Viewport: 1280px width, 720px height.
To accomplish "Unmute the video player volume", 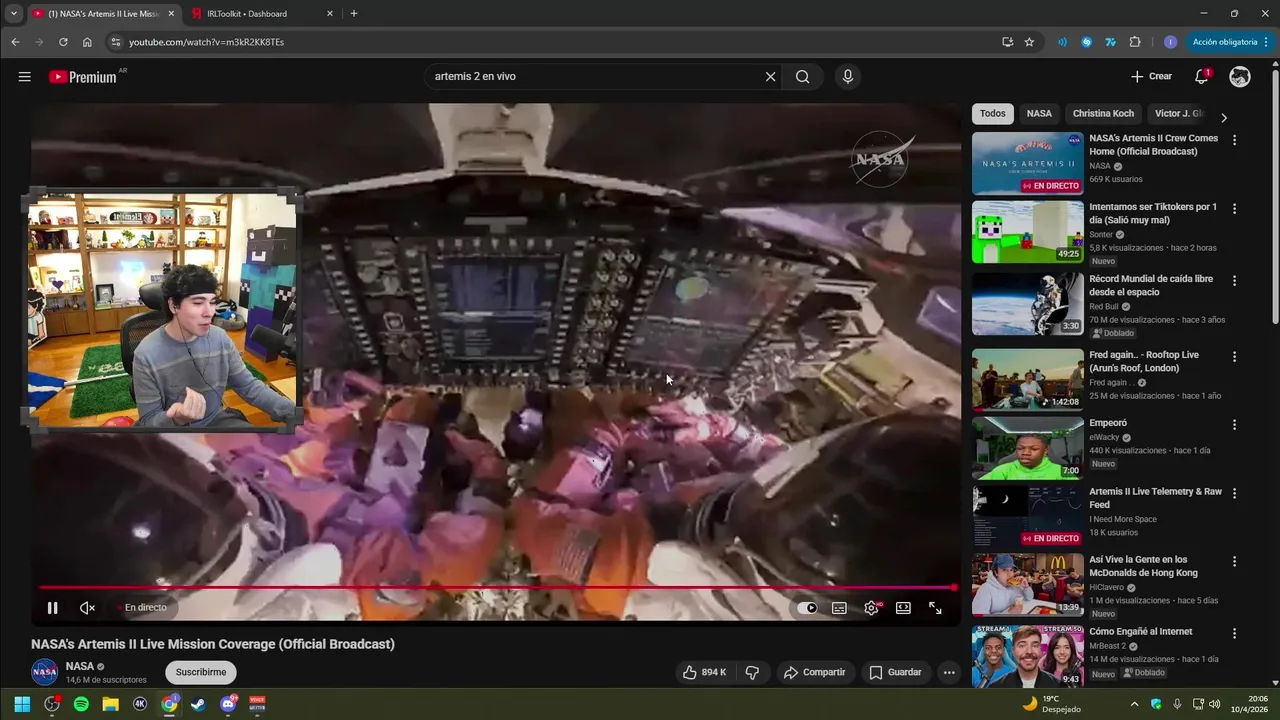I will click(87, 608).
